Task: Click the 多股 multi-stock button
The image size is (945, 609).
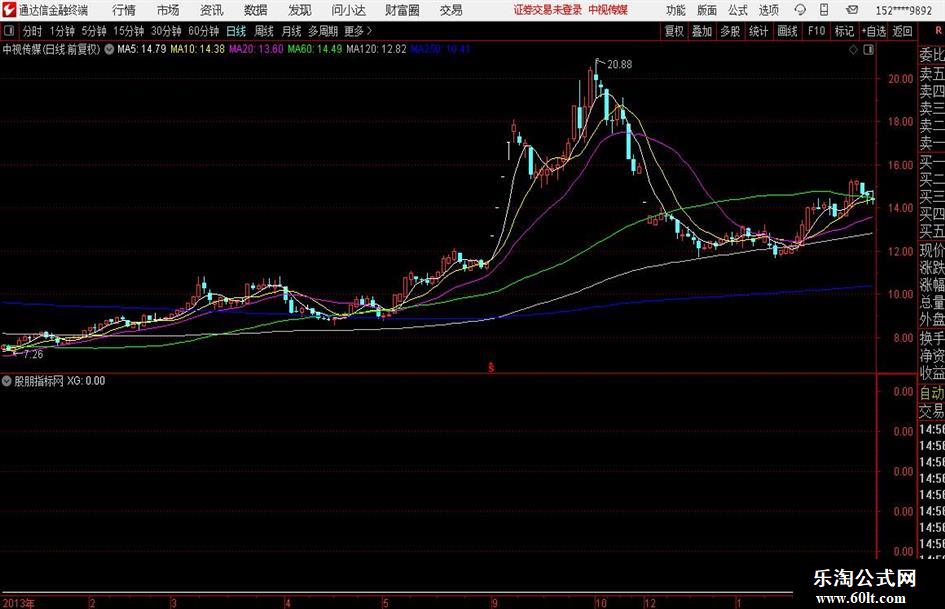Action: point(730,31)
